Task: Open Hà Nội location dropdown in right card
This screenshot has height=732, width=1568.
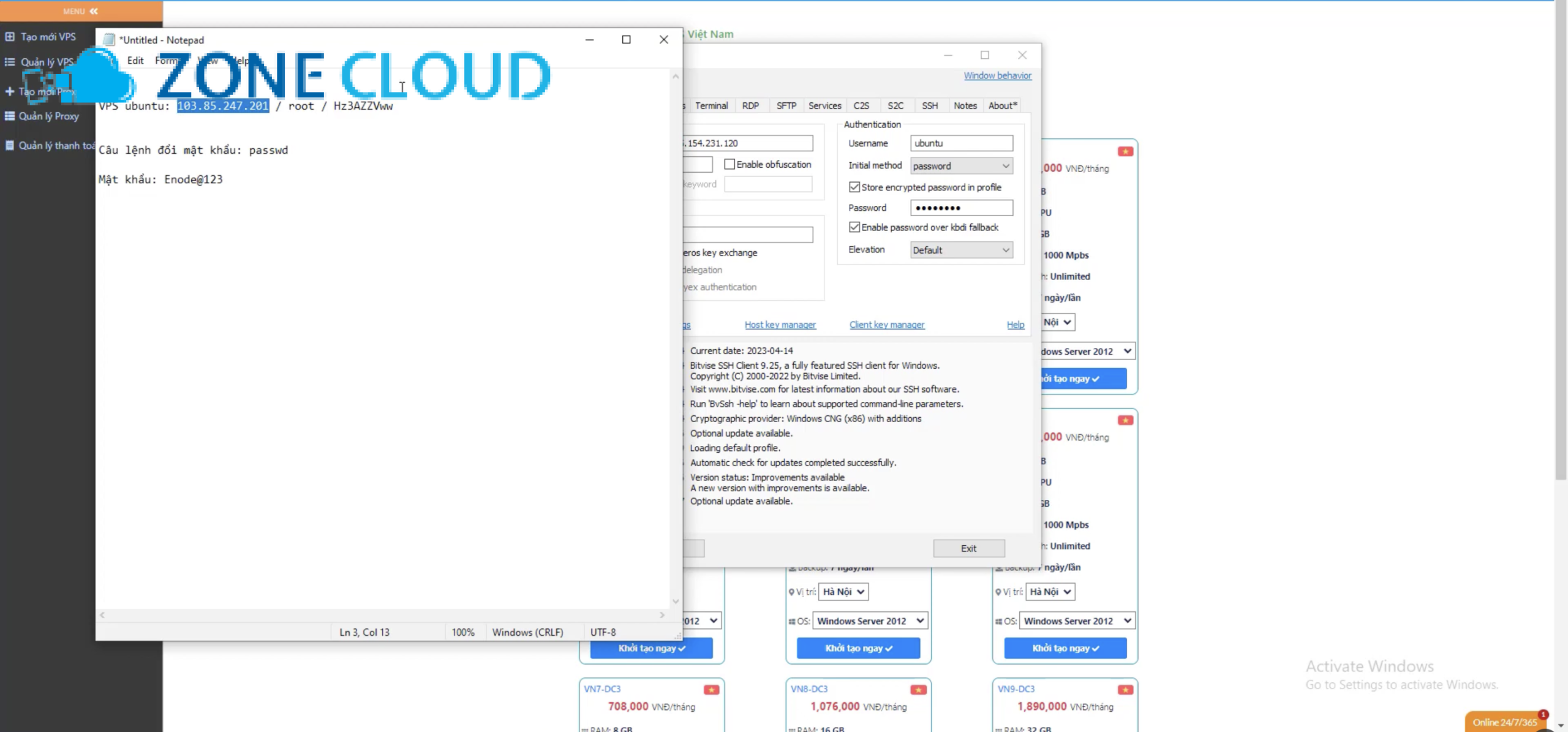Action: [1050, 592]
